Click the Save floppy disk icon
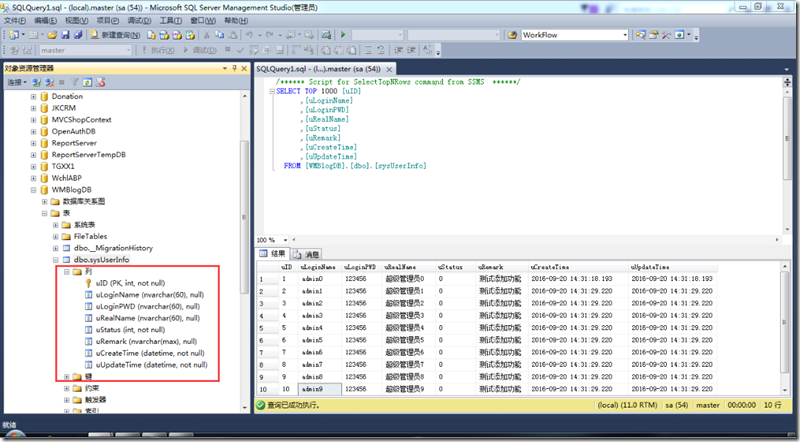The image size is (800, 442). pos(65,35)
